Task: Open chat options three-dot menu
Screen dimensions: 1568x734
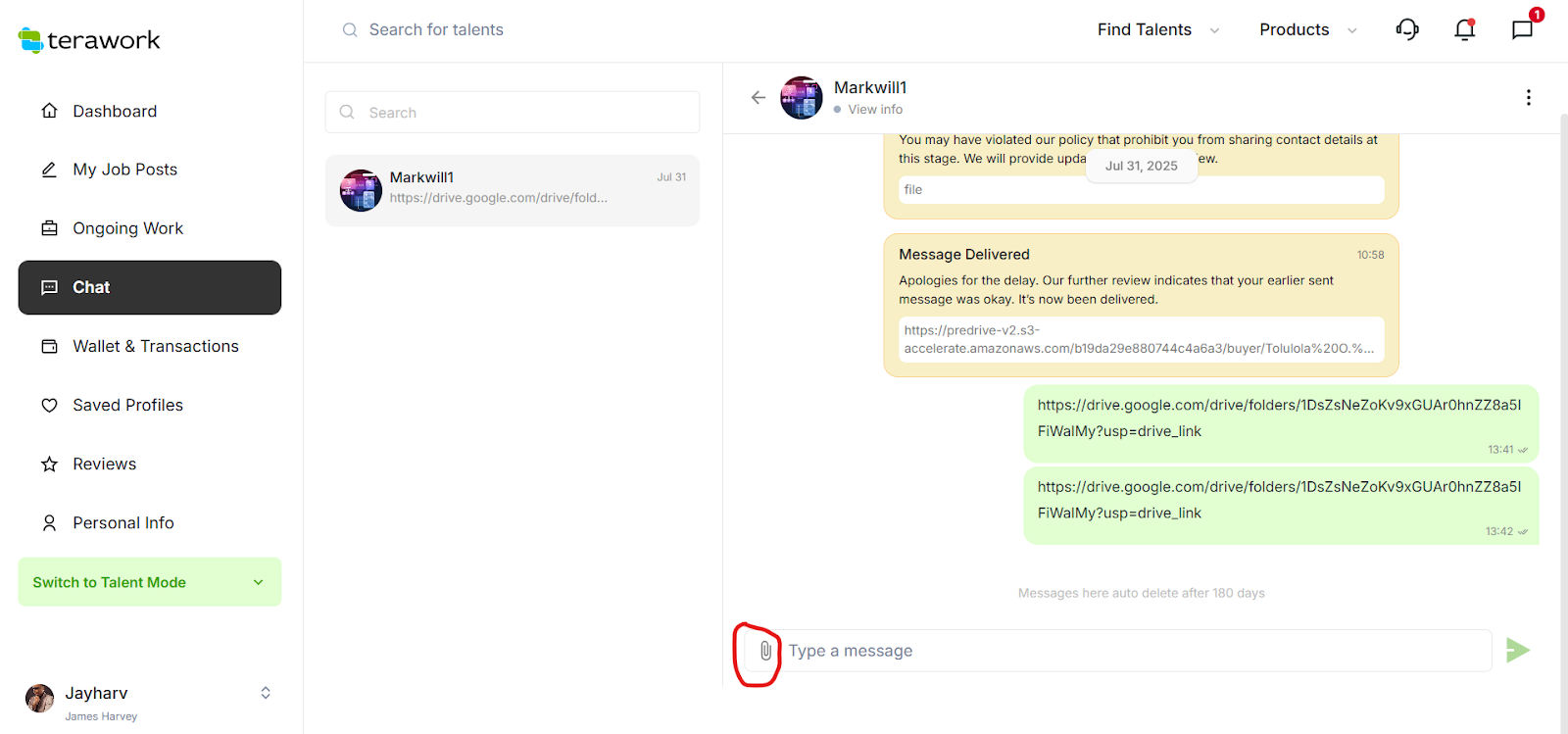Action: (1528, 97)
